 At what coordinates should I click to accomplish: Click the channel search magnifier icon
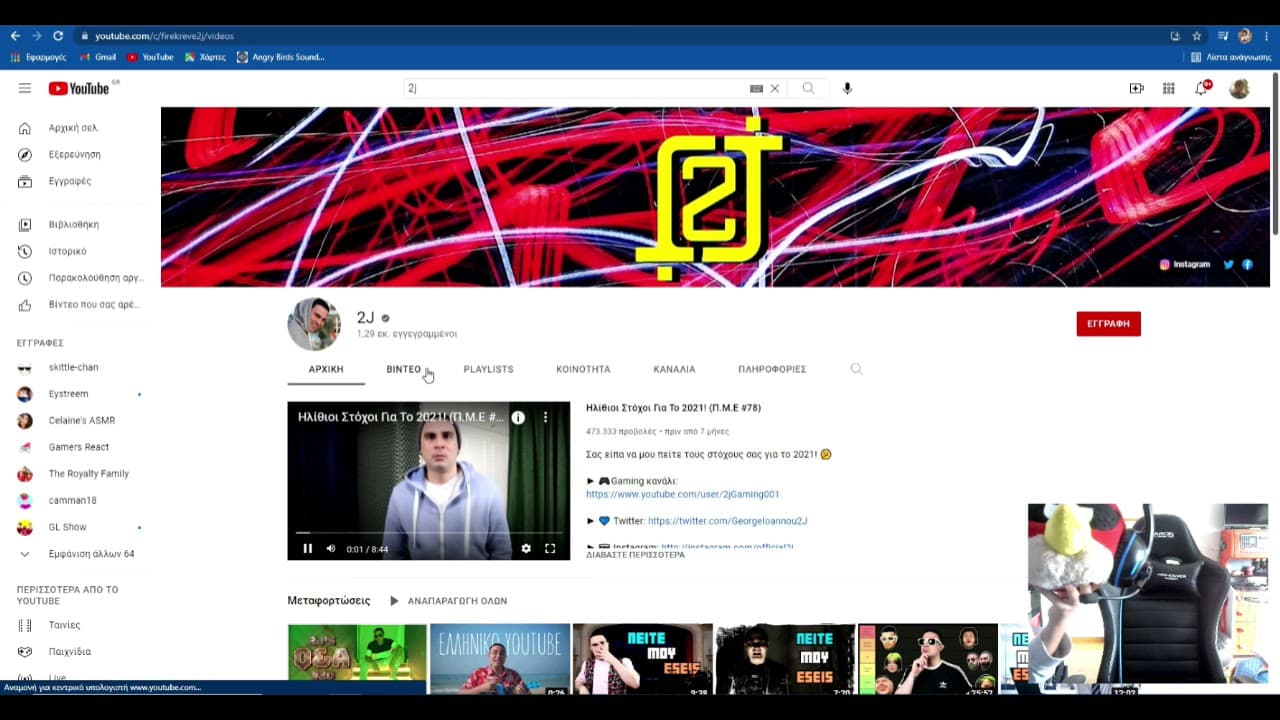856,369
